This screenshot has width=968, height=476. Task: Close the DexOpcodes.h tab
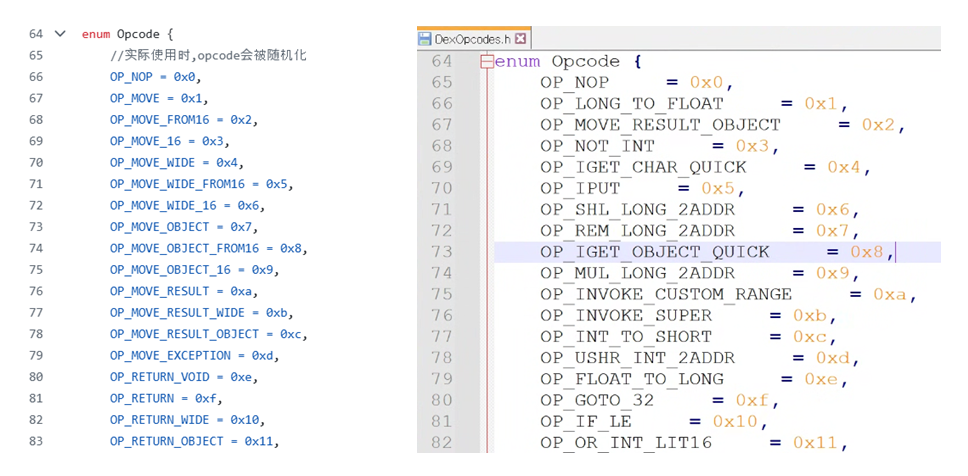521,39
